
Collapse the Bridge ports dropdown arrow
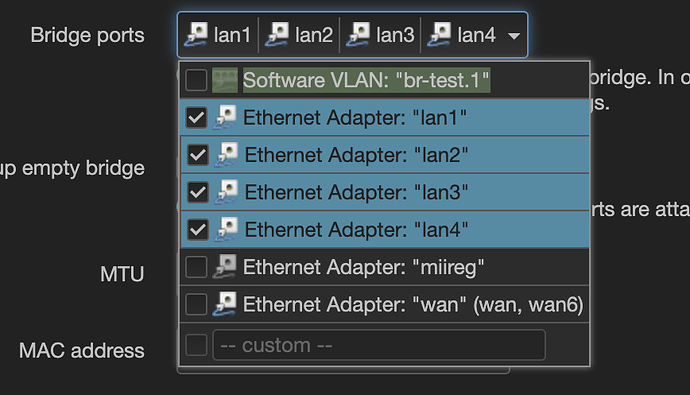[x=514, y=36]
